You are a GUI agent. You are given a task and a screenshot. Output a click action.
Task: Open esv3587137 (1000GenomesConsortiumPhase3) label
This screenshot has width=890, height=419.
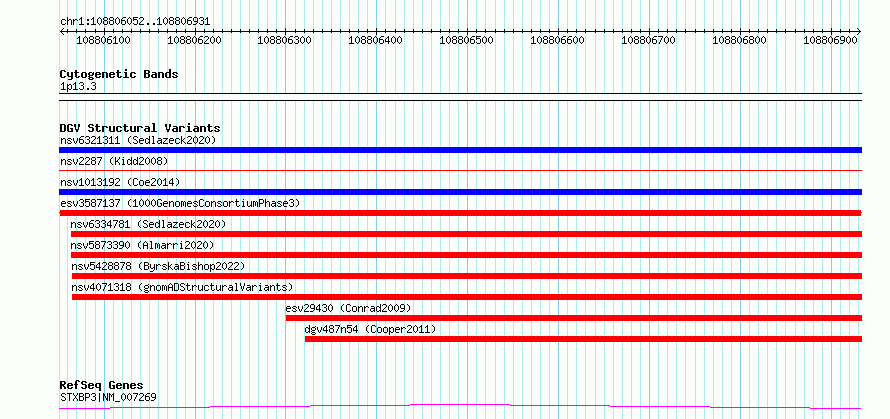[179, 203]
